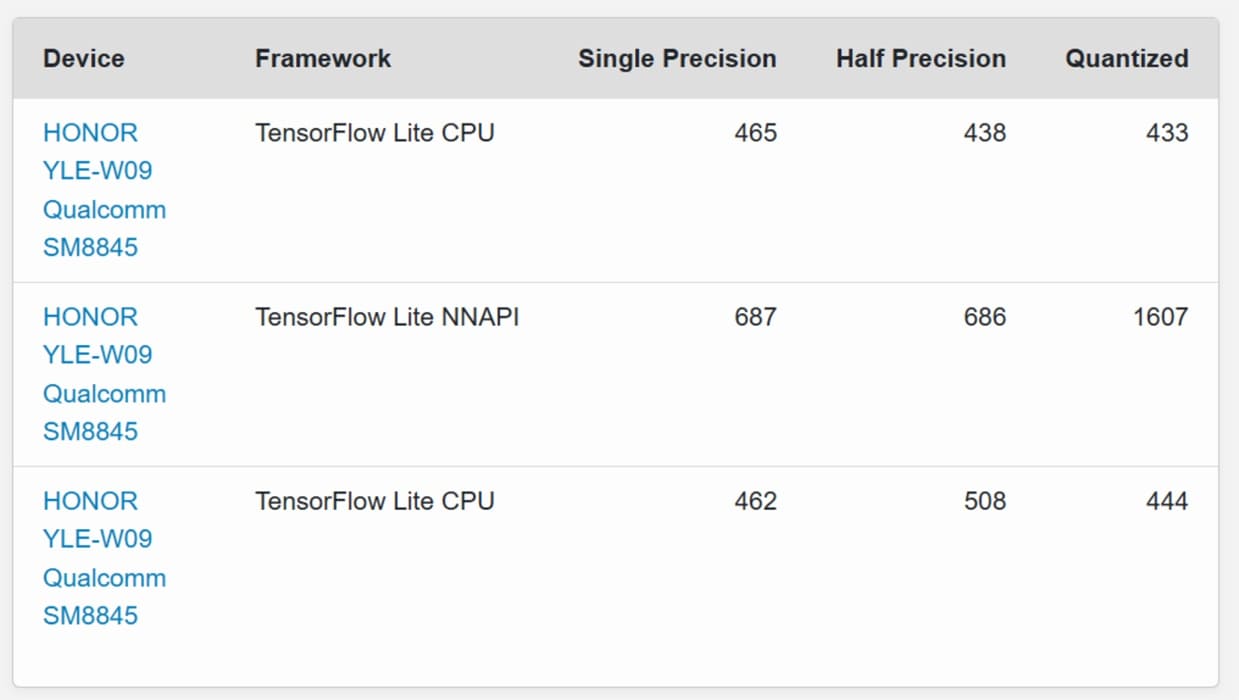The height and width of the screenshot is (700, 1239).
Task: Select the single precision score 462
Action: tap(755, 501)
